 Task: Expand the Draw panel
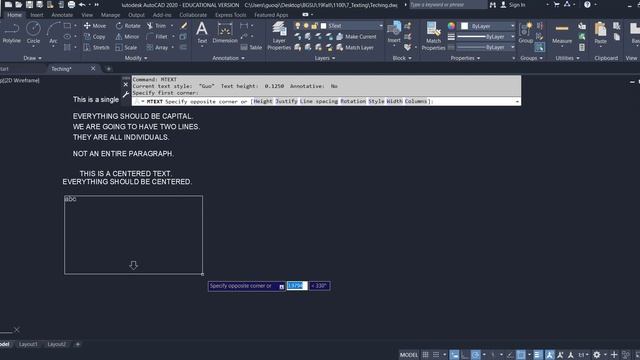pyautogui.click(x=32, y=58)
